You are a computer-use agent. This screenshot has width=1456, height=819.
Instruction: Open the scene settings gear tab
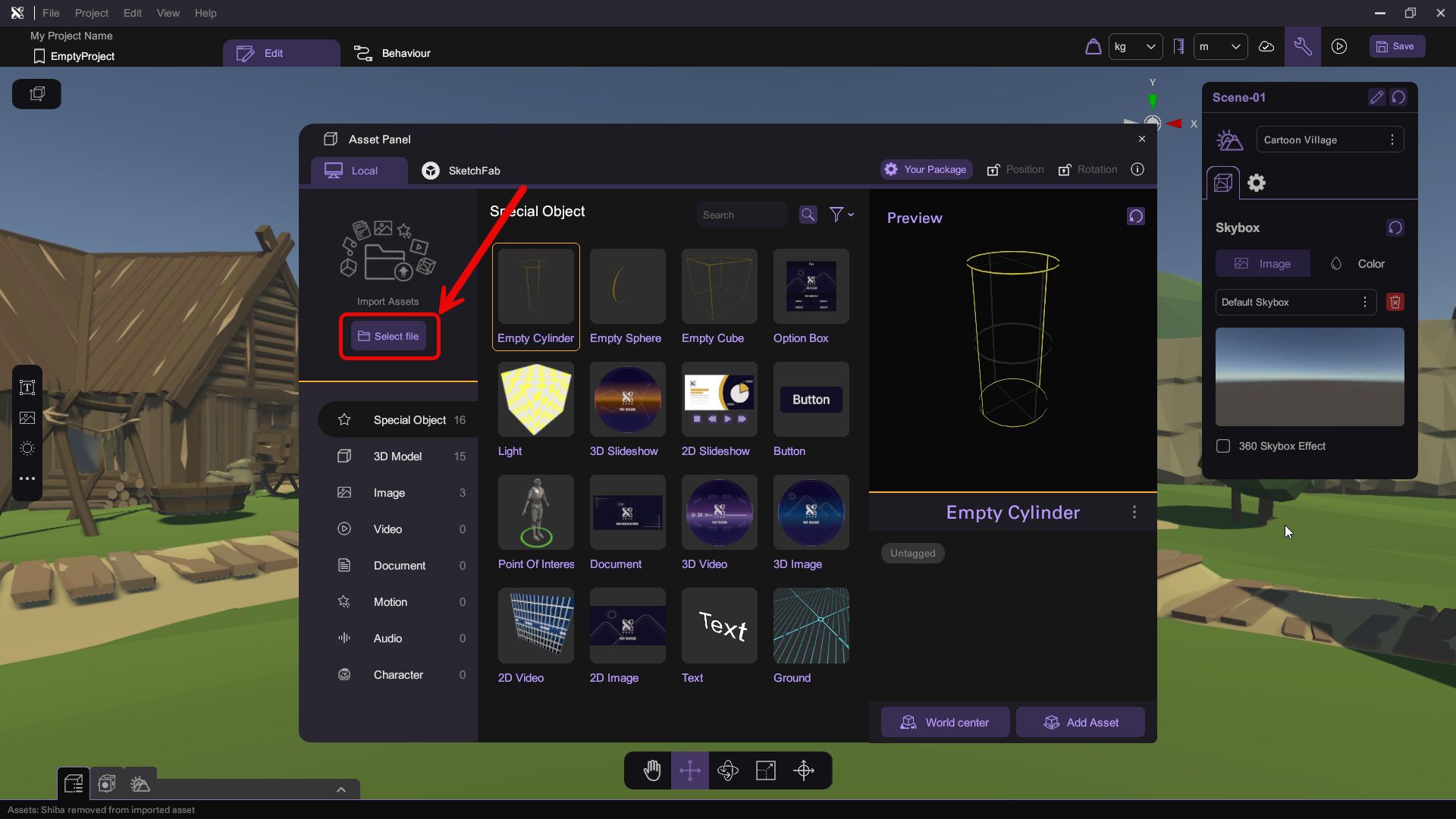pos(1257,183)
